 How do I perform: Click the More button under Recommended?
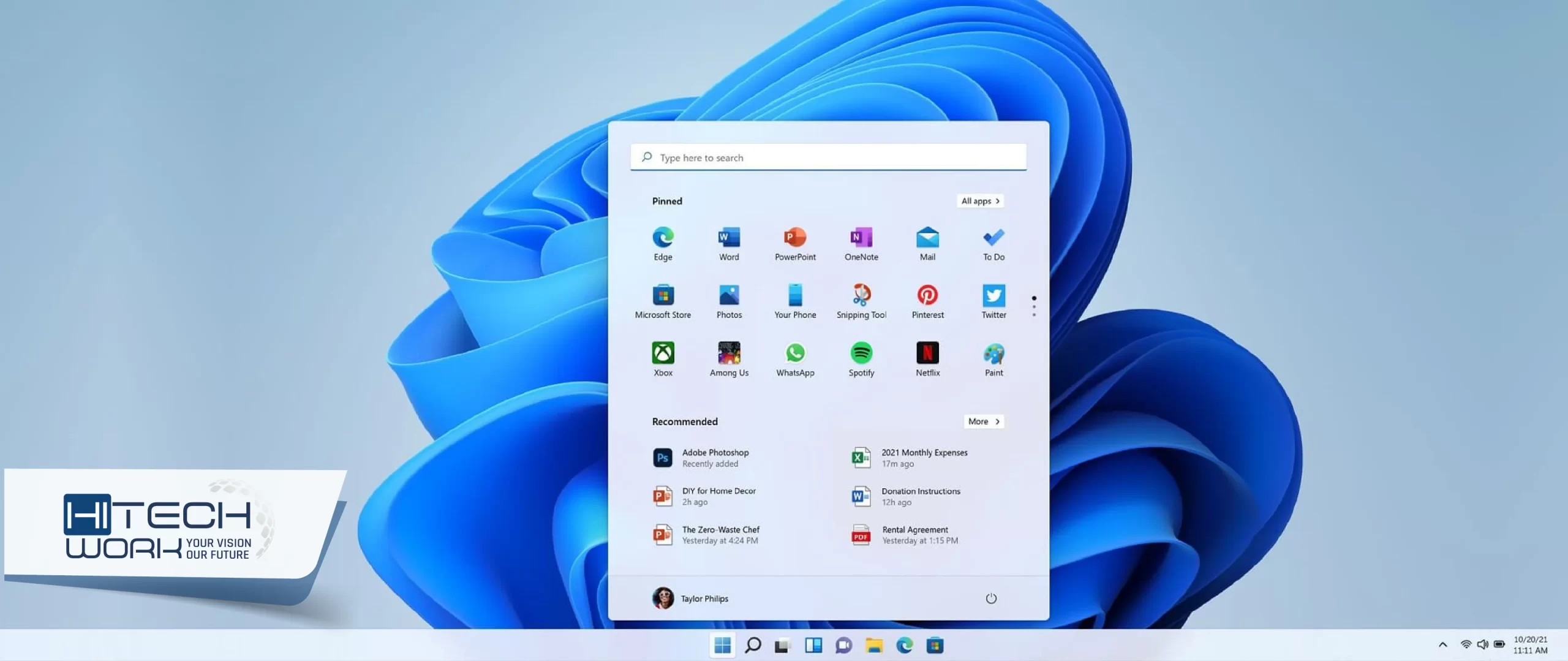click(984, 421)
